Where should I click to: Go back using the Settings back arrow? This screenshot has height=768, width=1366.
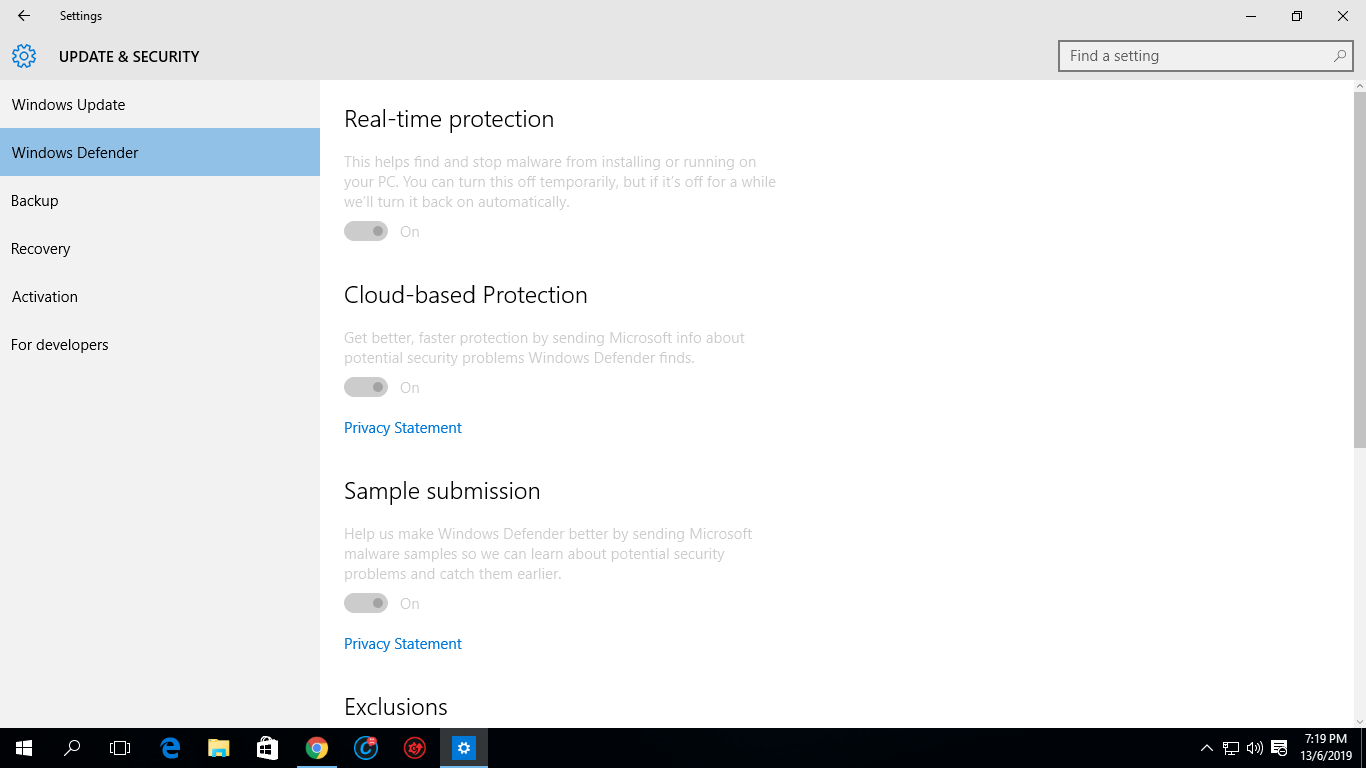(x=24, y=16)
